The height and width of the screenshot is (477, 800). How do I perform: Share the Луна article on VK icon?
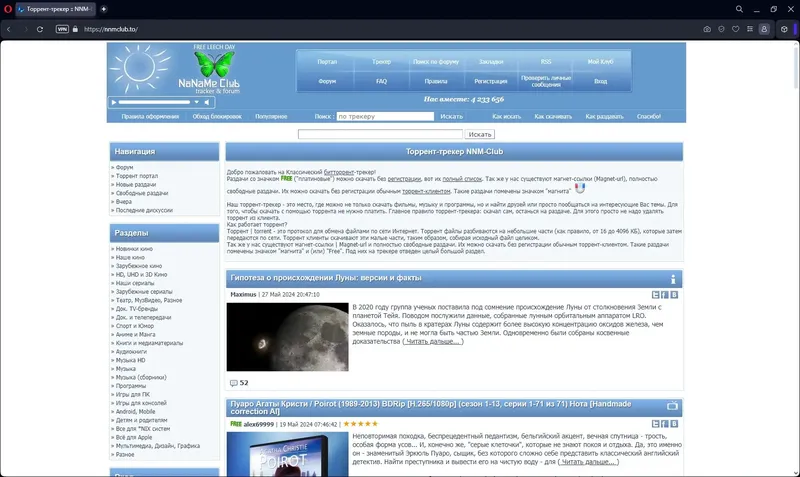(674, 295)
